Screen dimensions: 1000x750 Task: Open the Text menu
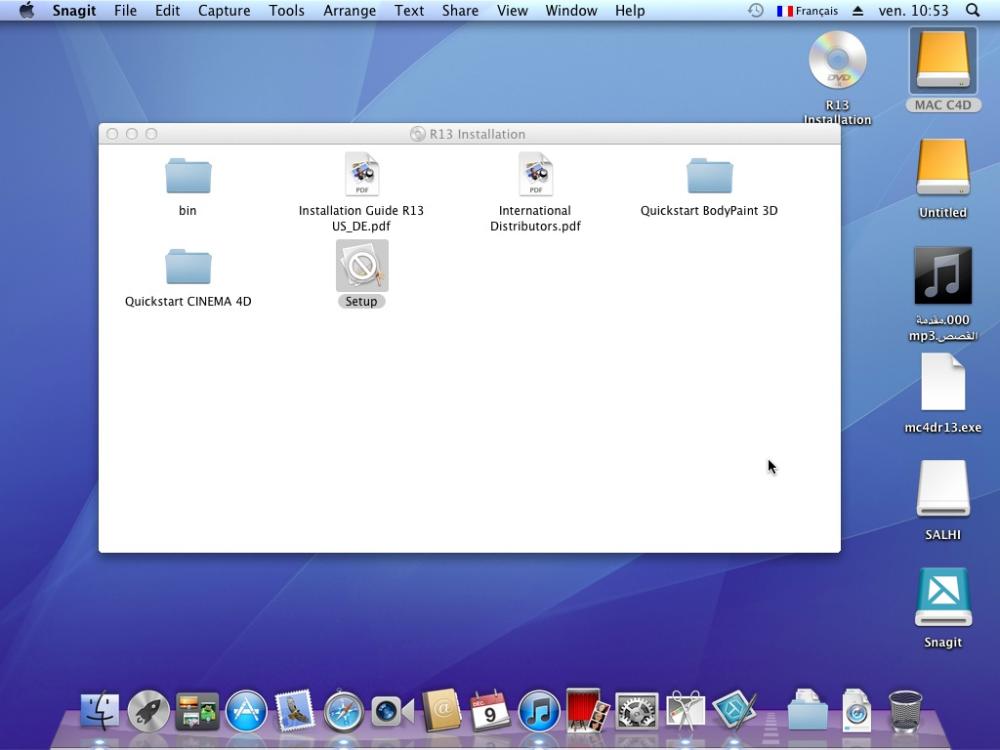tap(409, 10)
